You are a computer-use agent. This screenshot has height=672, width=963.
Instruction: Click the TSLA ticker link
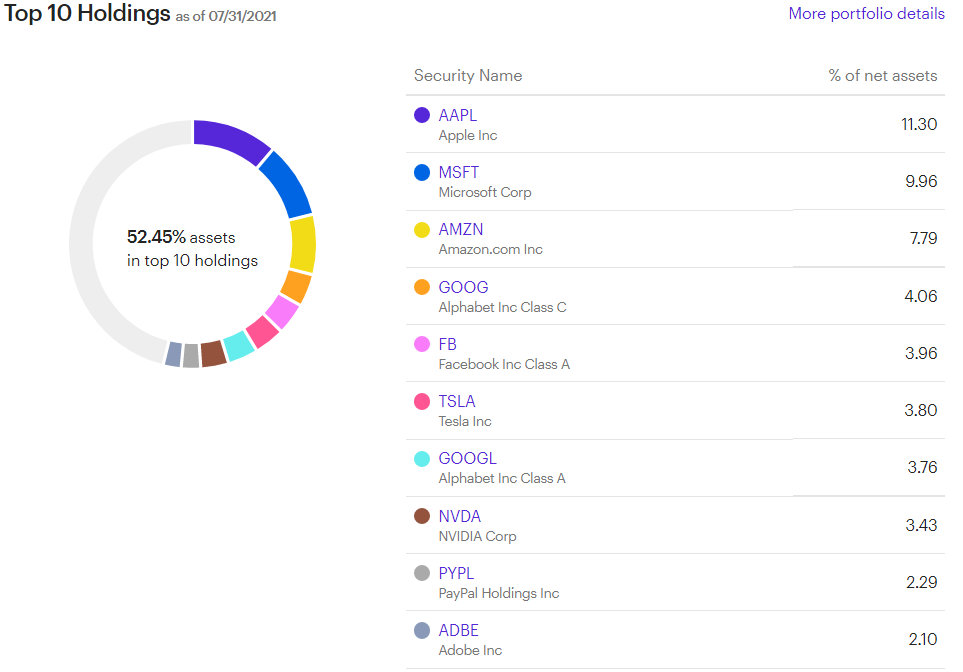pos(456,401)
